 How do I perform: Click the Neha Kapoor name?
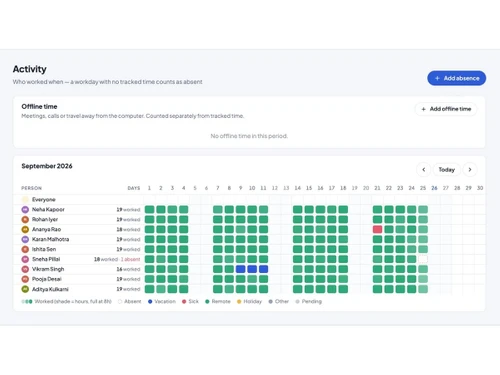[x=48, y=209]
